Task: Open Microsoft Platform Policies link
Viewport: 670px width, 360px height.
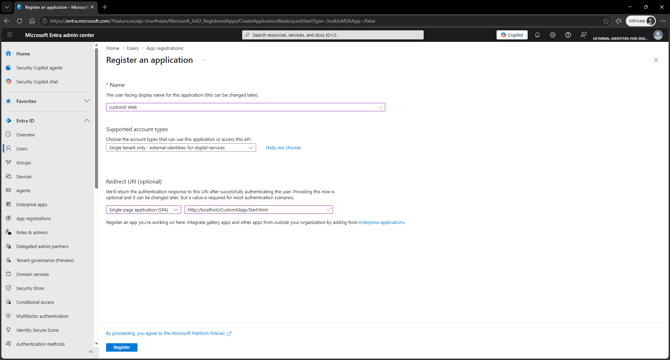Action: pos(168,334)
